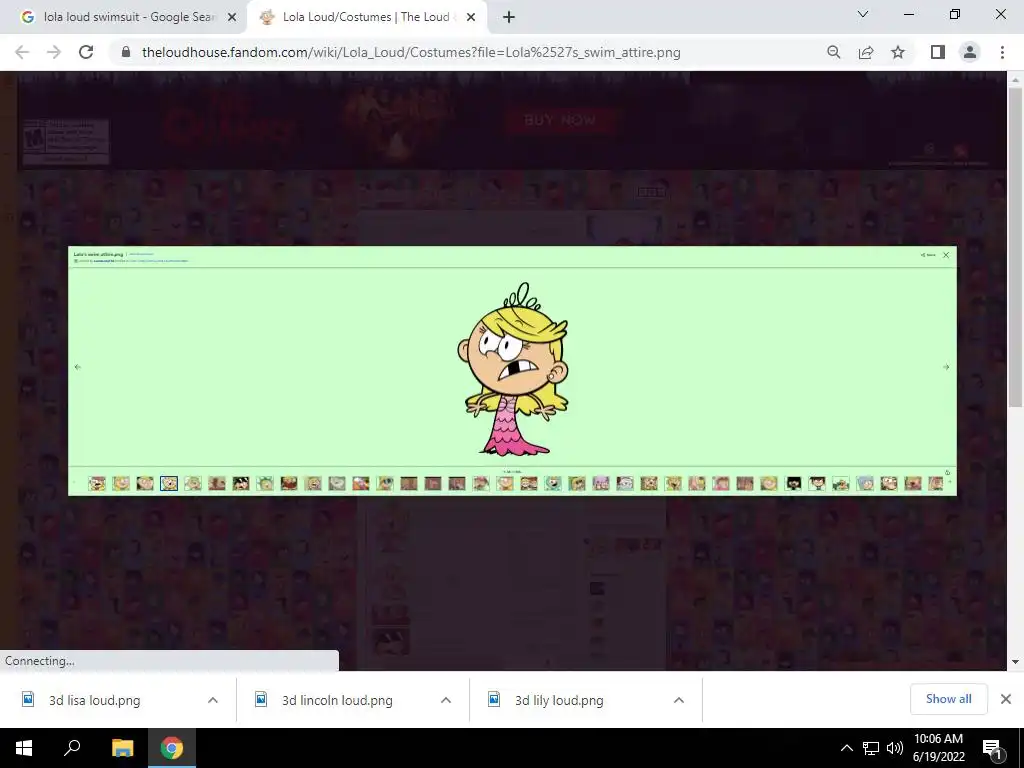Share the swim attire image
Viewport: 1024px width, 768px height.
[928, 255]
